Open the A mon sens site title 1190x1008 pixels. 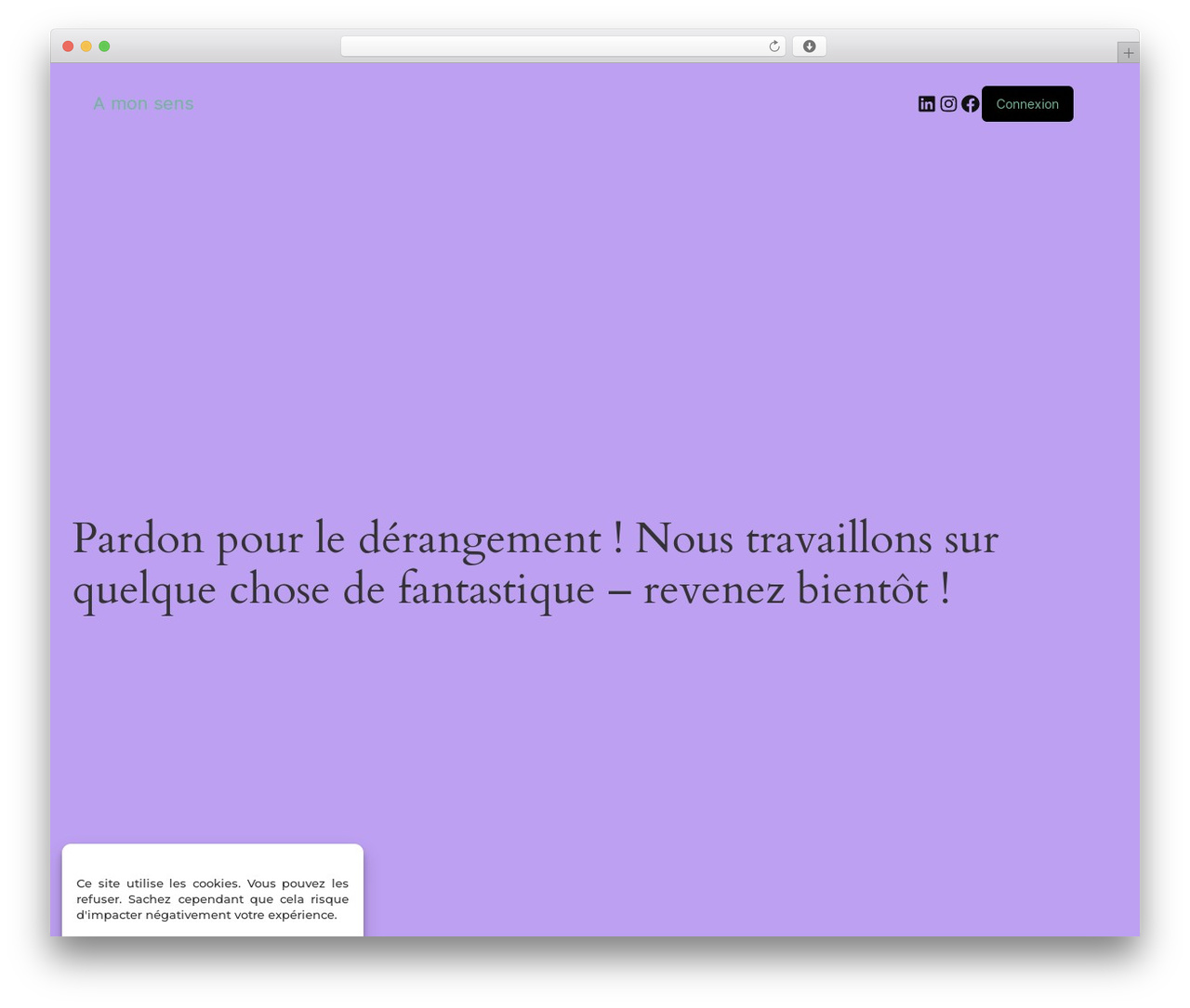143,104
